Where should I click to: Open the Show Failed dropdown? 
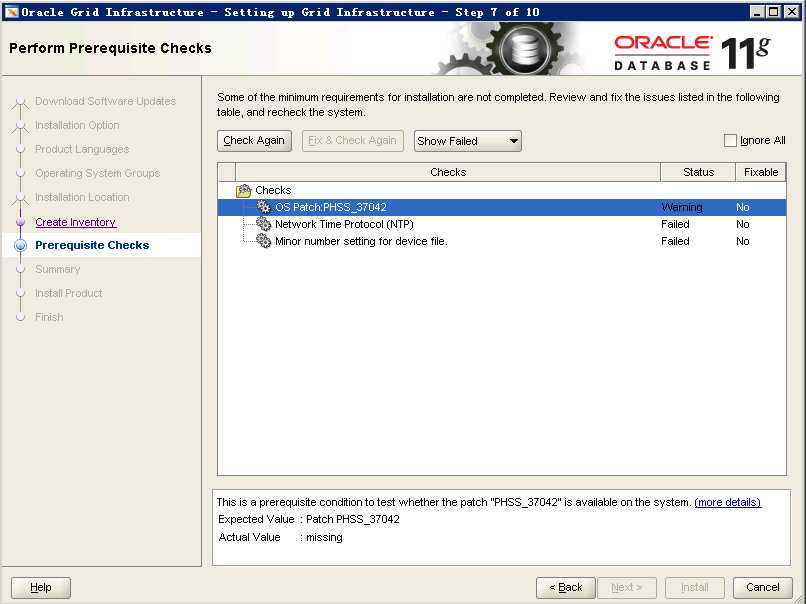468,141
